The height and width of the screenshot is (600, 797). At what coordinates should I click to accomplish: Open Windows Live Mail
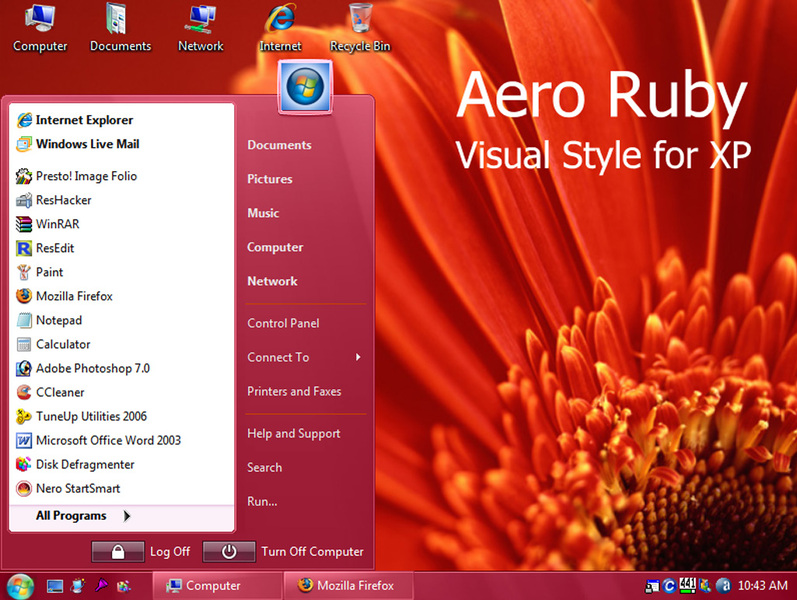[x=78, y=144]
